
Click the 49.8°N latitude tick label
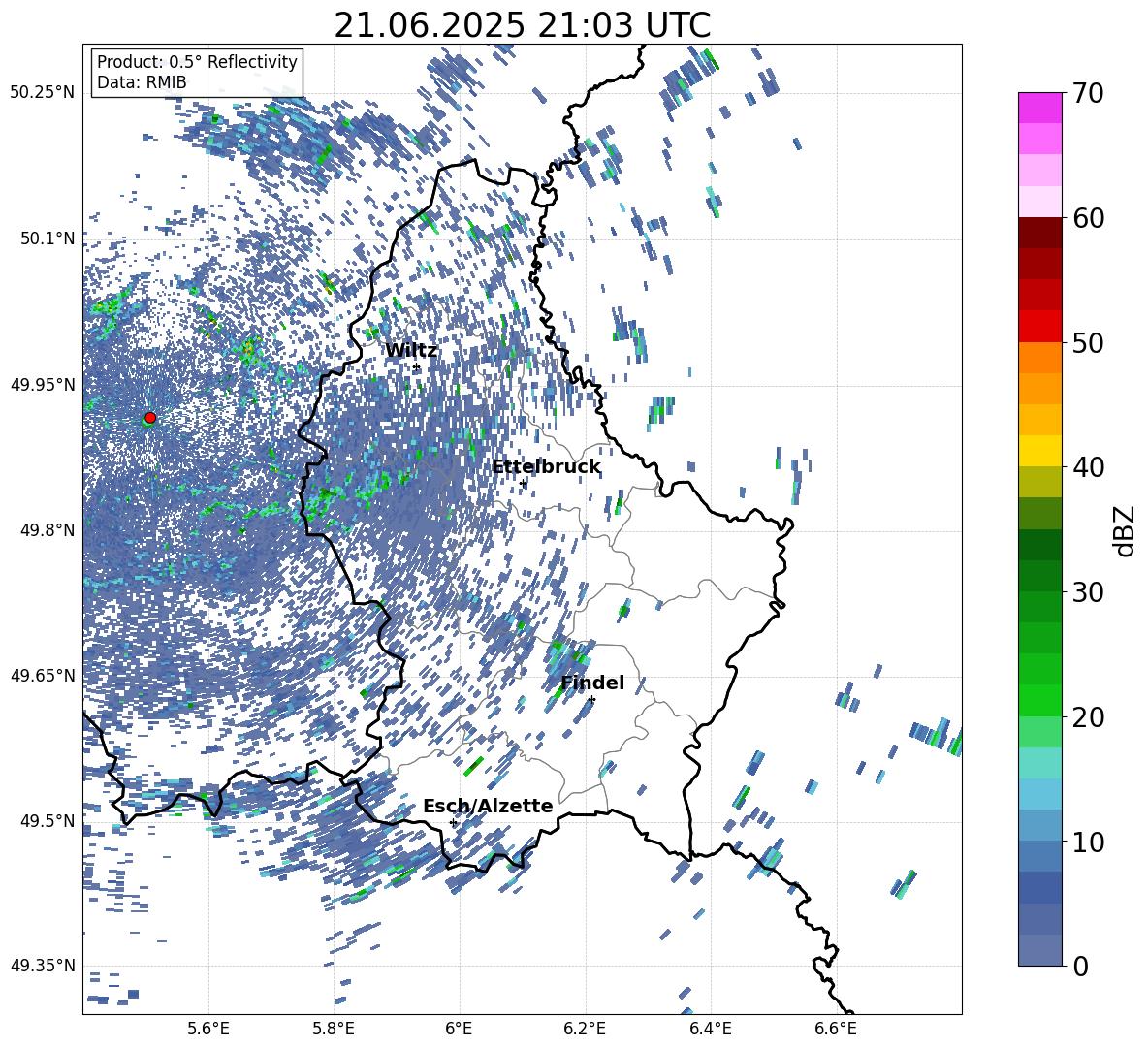tap(48, 530)
